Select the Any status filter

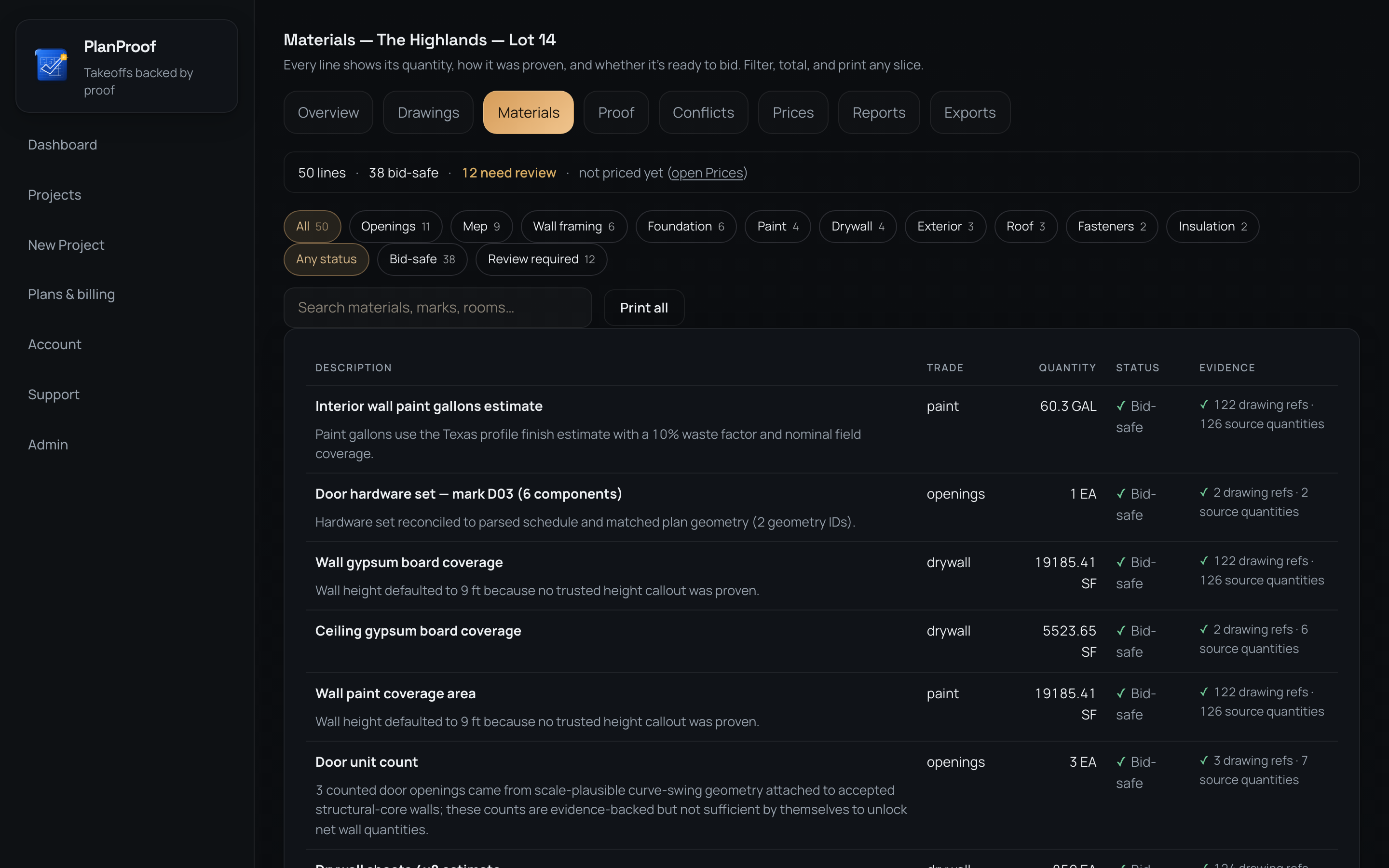point(326,259)
